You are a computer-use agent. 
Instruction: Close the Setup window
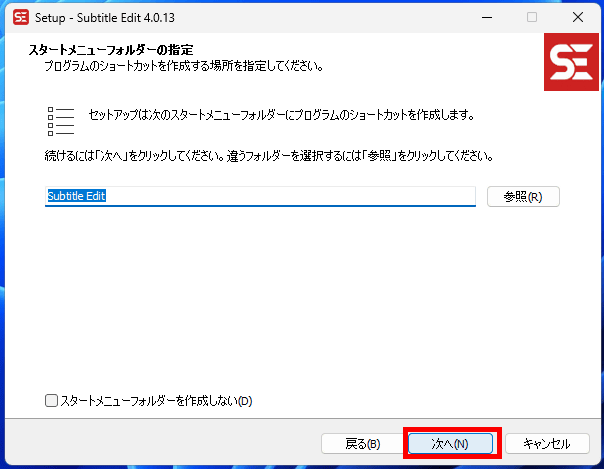coord(577,17)
